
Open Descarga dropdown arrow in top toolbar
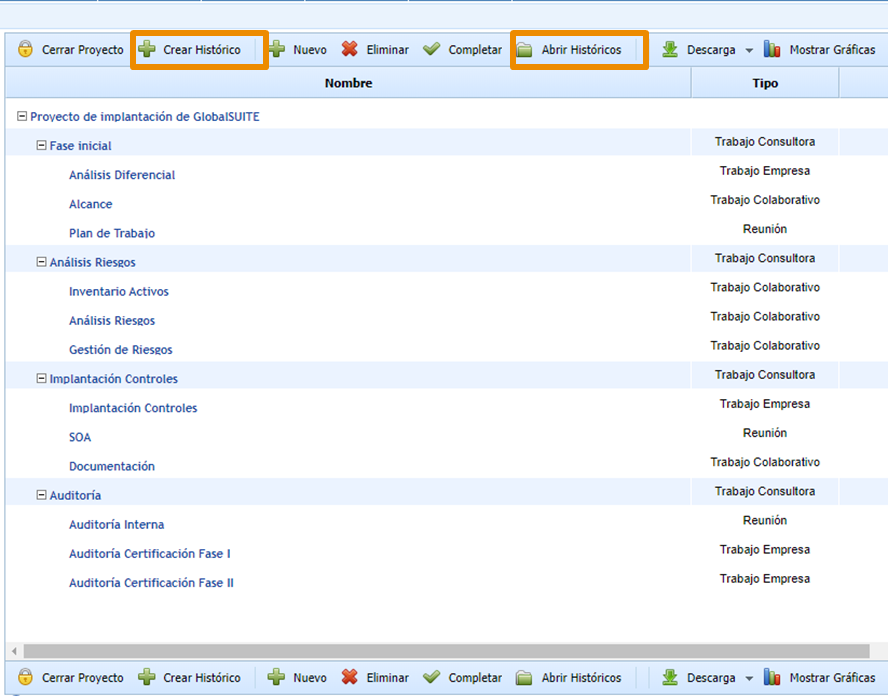point(749,51)
